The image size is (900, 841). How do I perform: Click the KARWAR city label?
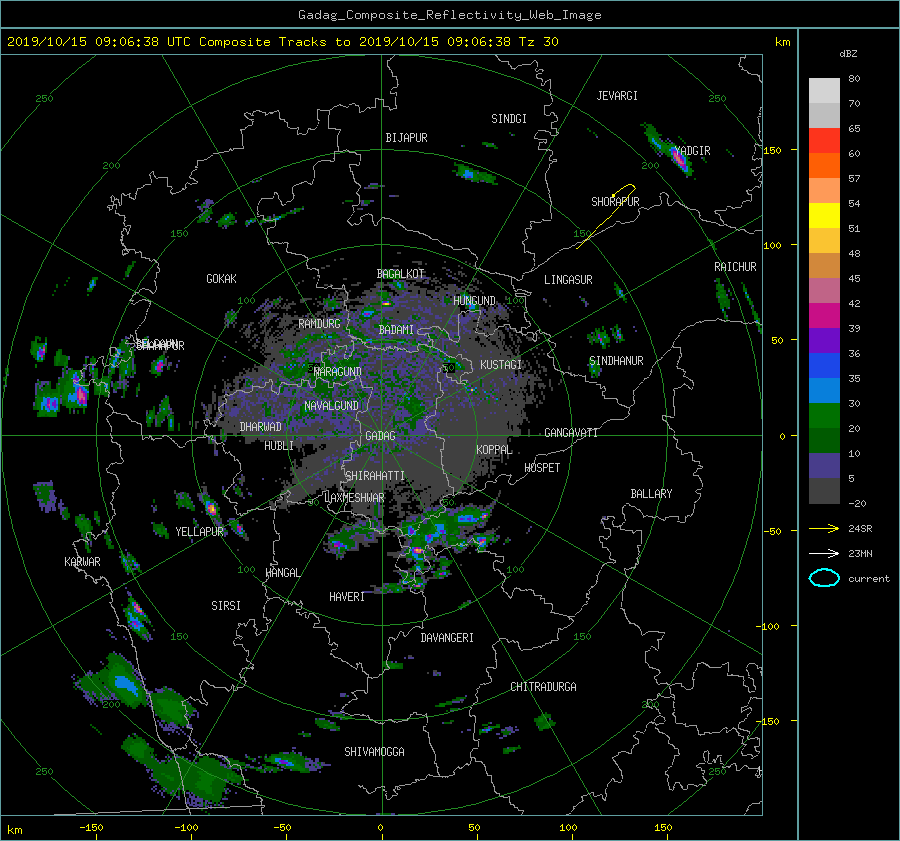82,562
